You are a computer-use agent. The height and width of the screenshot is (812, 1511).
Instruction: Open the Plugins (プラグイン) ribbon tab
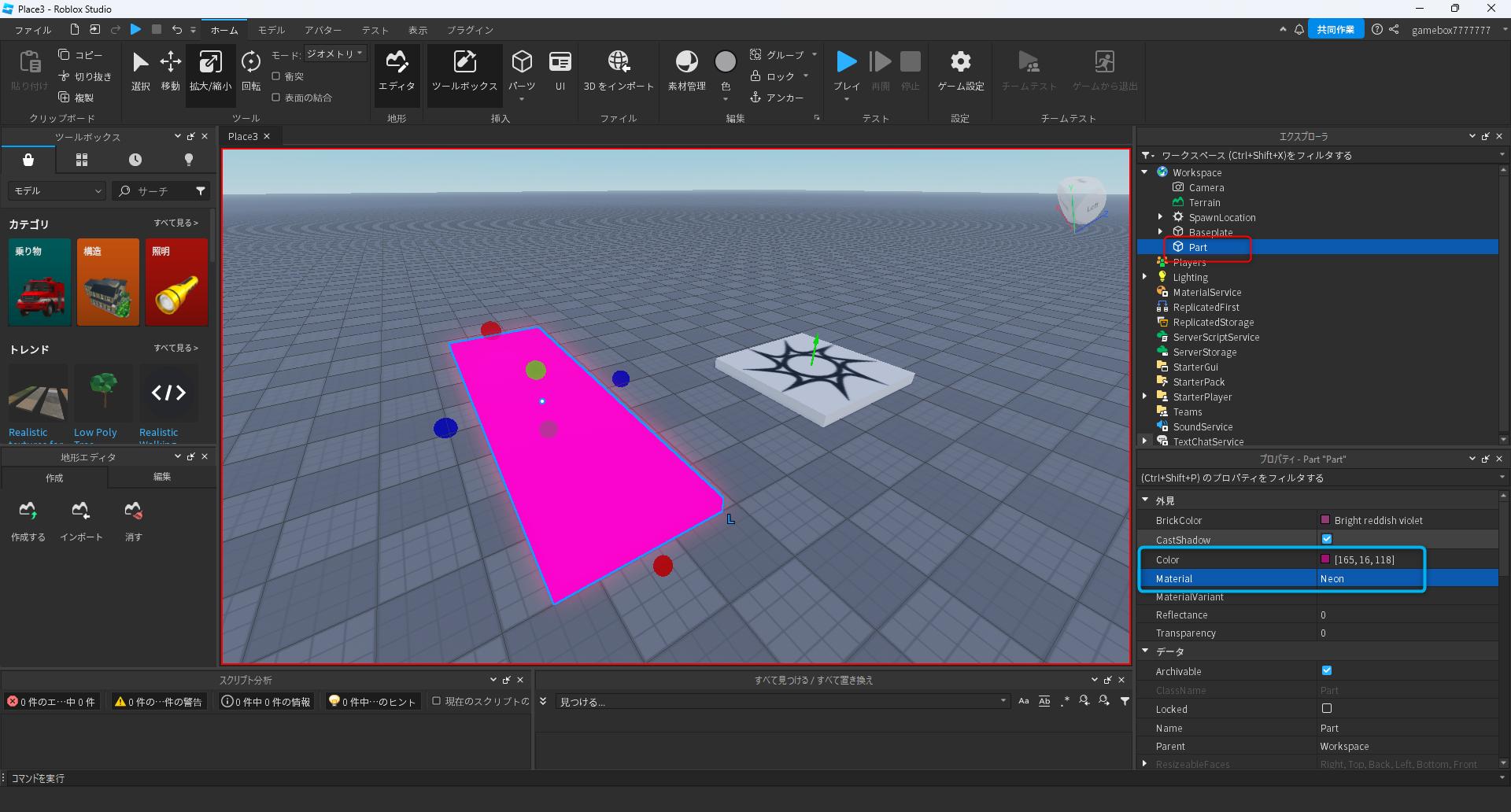point(470,30)
